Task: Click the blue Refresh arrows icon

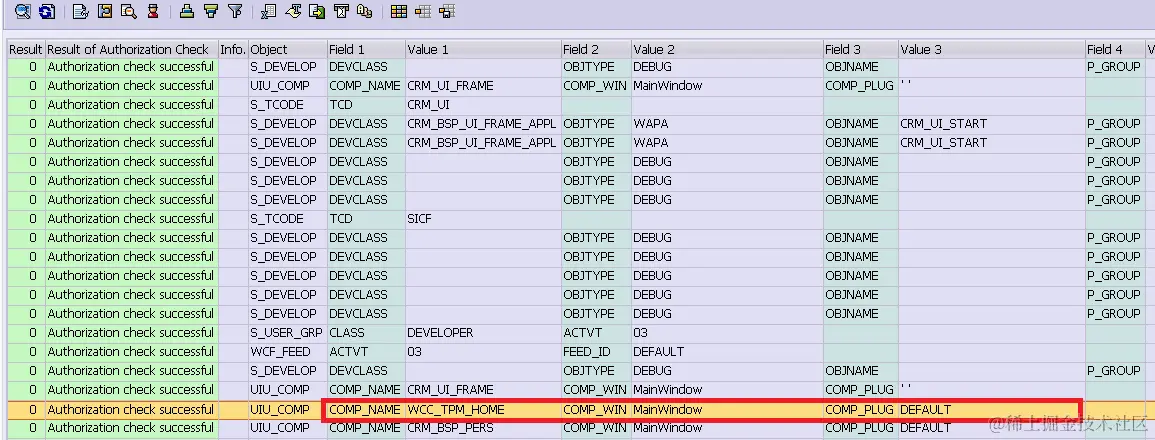Action: [x=46, y=11]
